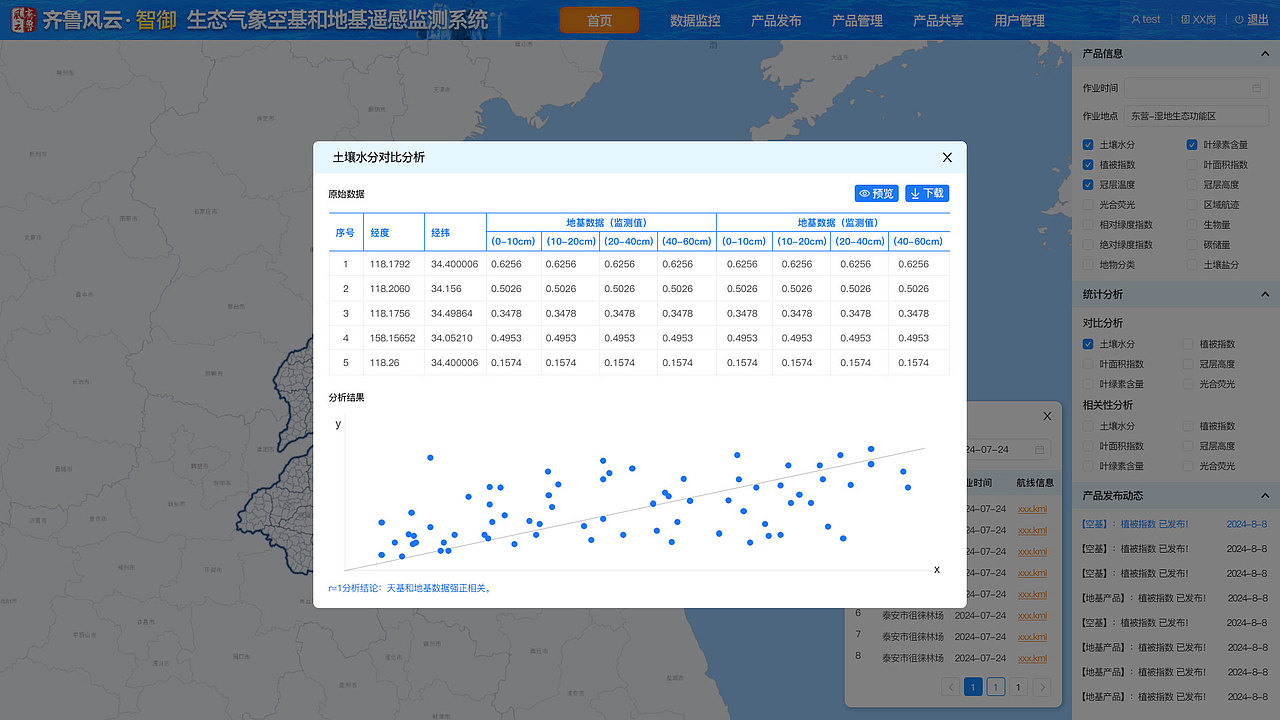This screenshot has width=1280, height=720.
Task: Enable the 光合荧光 product checkbox
Action: pyautogui.click(x=1088, y=205)
